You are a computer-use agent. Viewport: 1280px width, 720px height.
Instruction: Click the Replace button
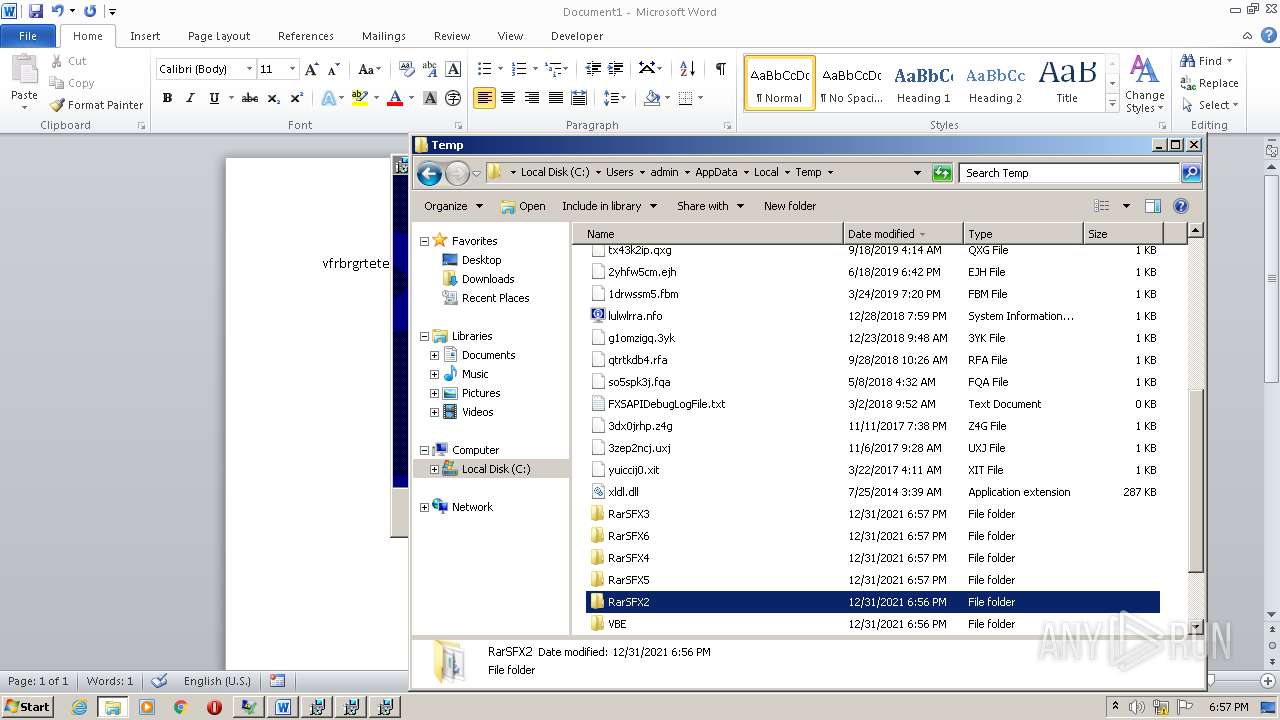[x=1210, y=83]
